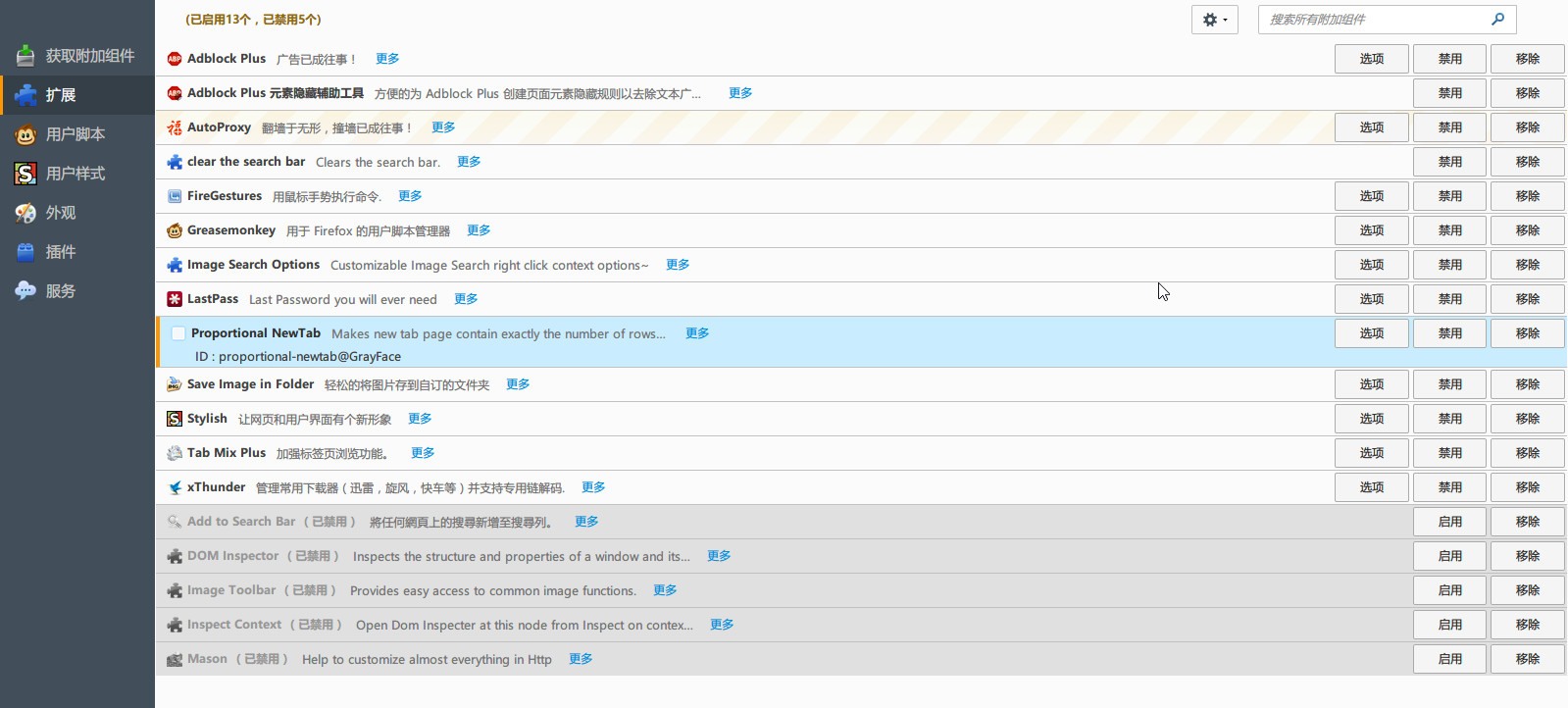Viewport: 1568px width, 708px height.
Task: Click the xThunder extension icon
Action: tap(175, 487)
